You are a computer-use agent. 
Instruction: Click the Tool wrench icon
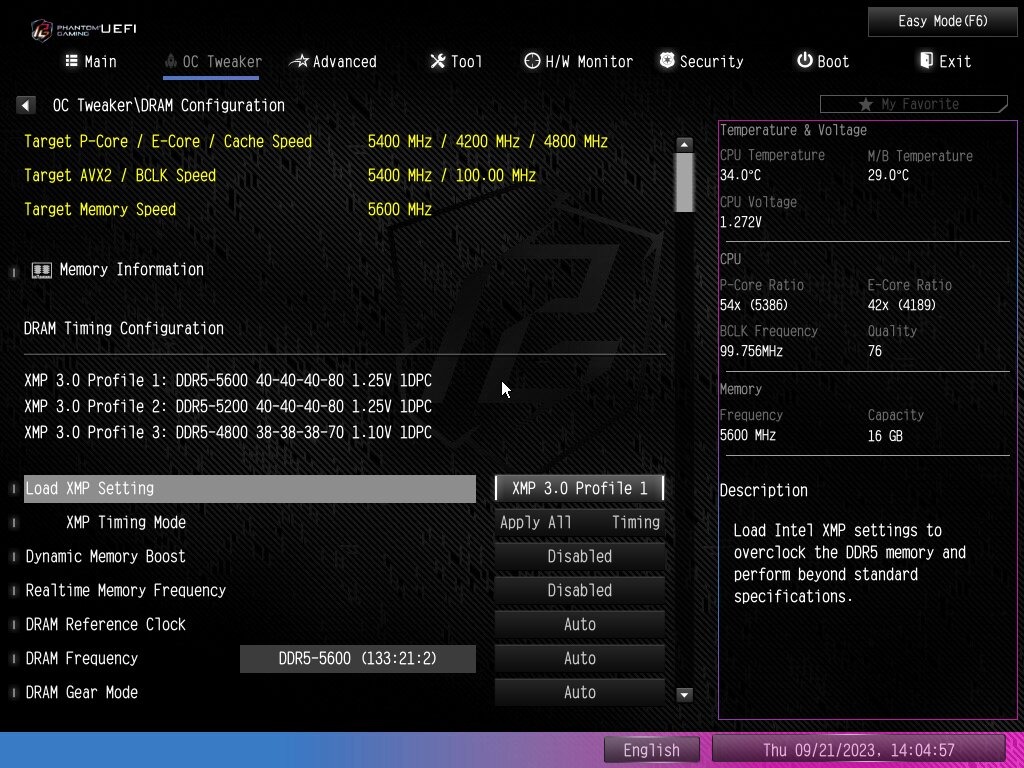[x=438, y=61]
